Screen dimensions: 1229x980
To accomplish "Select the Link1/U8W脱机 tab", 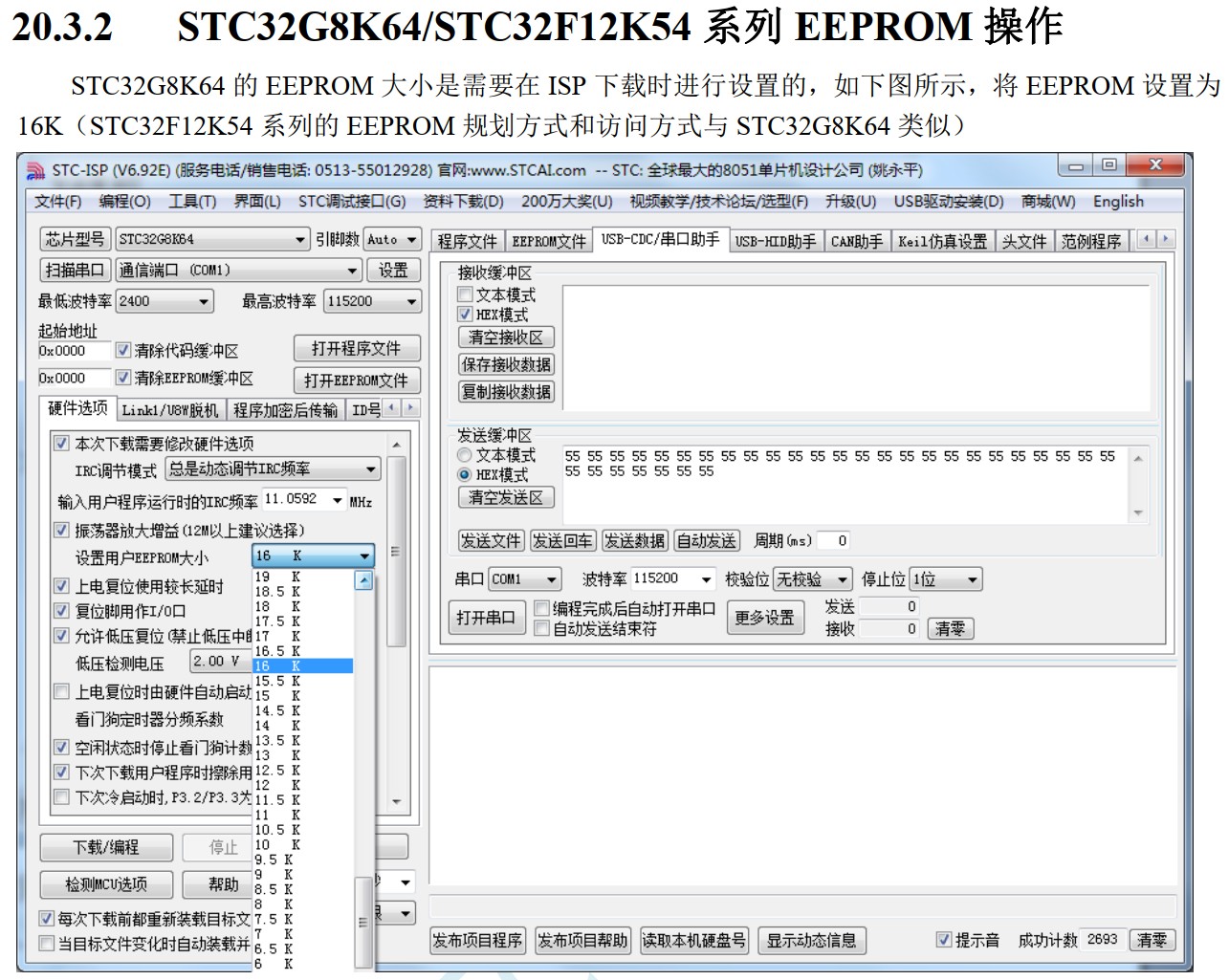I will pos(170,410).
